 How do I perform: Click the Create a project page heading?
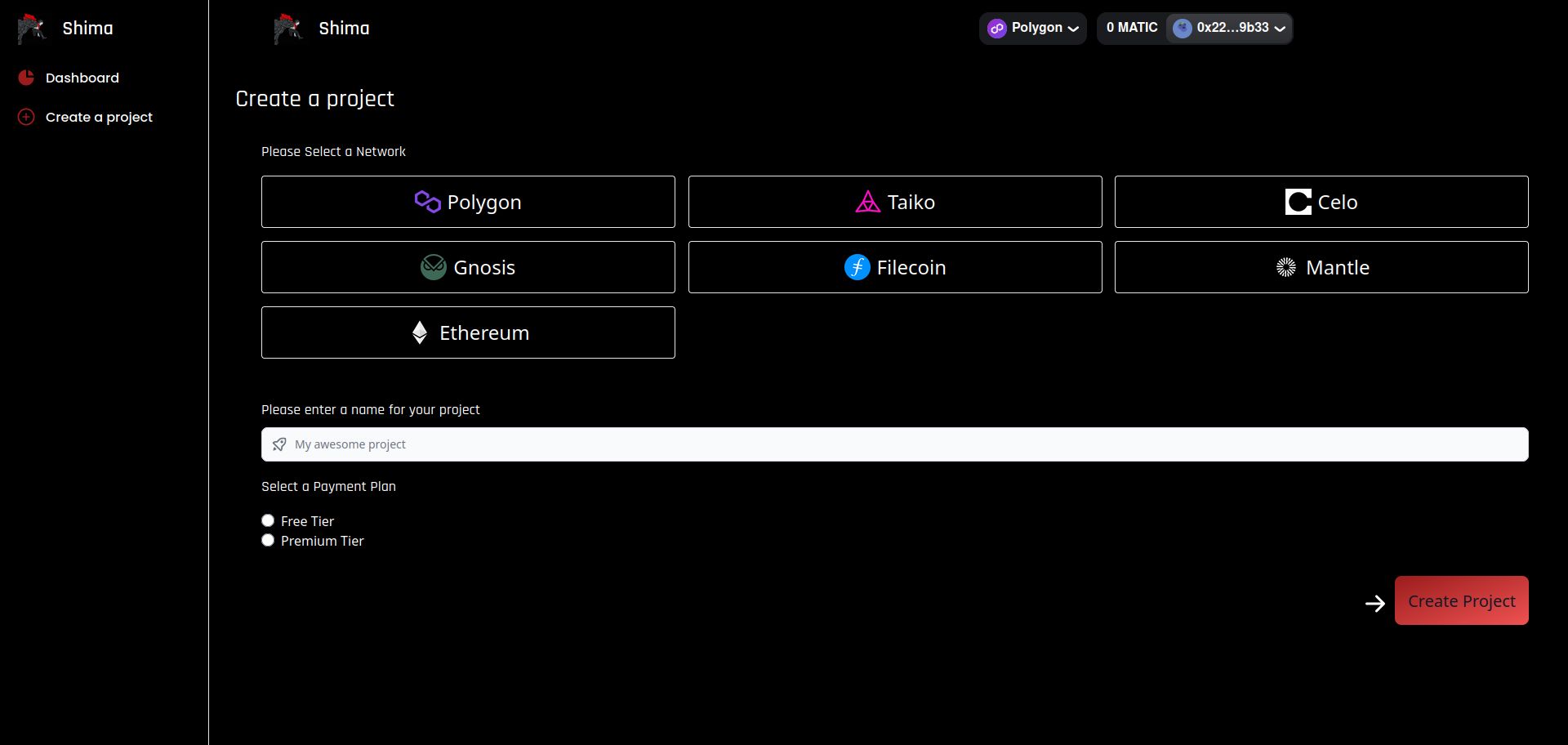[x=314, y=99]
